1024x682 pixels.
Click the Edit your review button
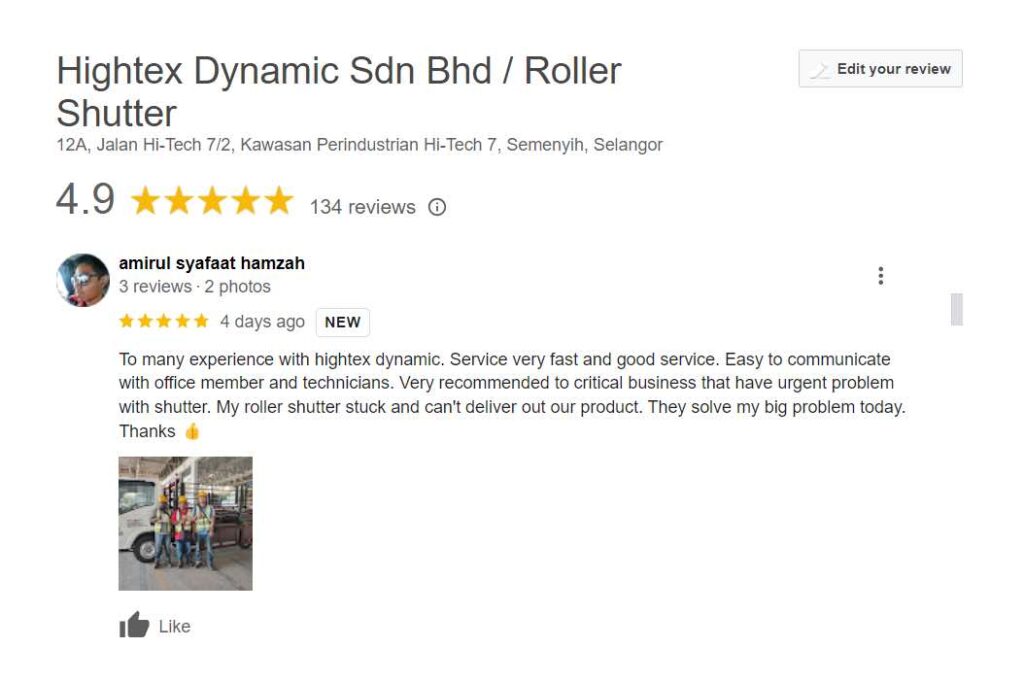click(880, 69)
